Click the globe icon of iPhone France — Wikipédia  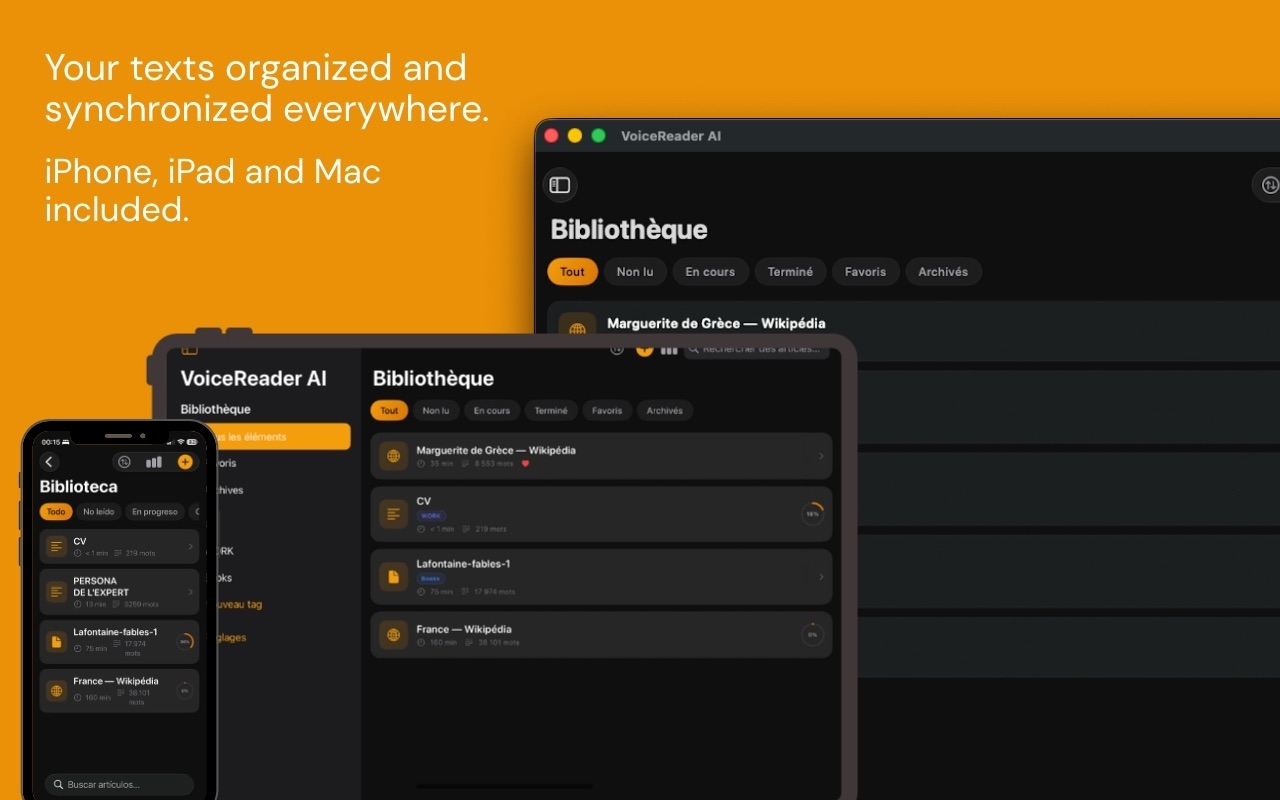tap(56, 691)
